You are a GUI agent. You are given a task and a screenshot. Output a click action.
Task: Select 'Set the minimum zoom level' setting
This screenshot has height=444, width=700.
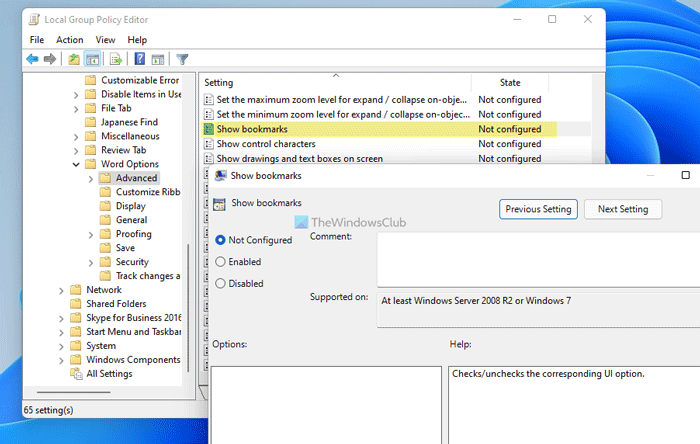(343, 115)
